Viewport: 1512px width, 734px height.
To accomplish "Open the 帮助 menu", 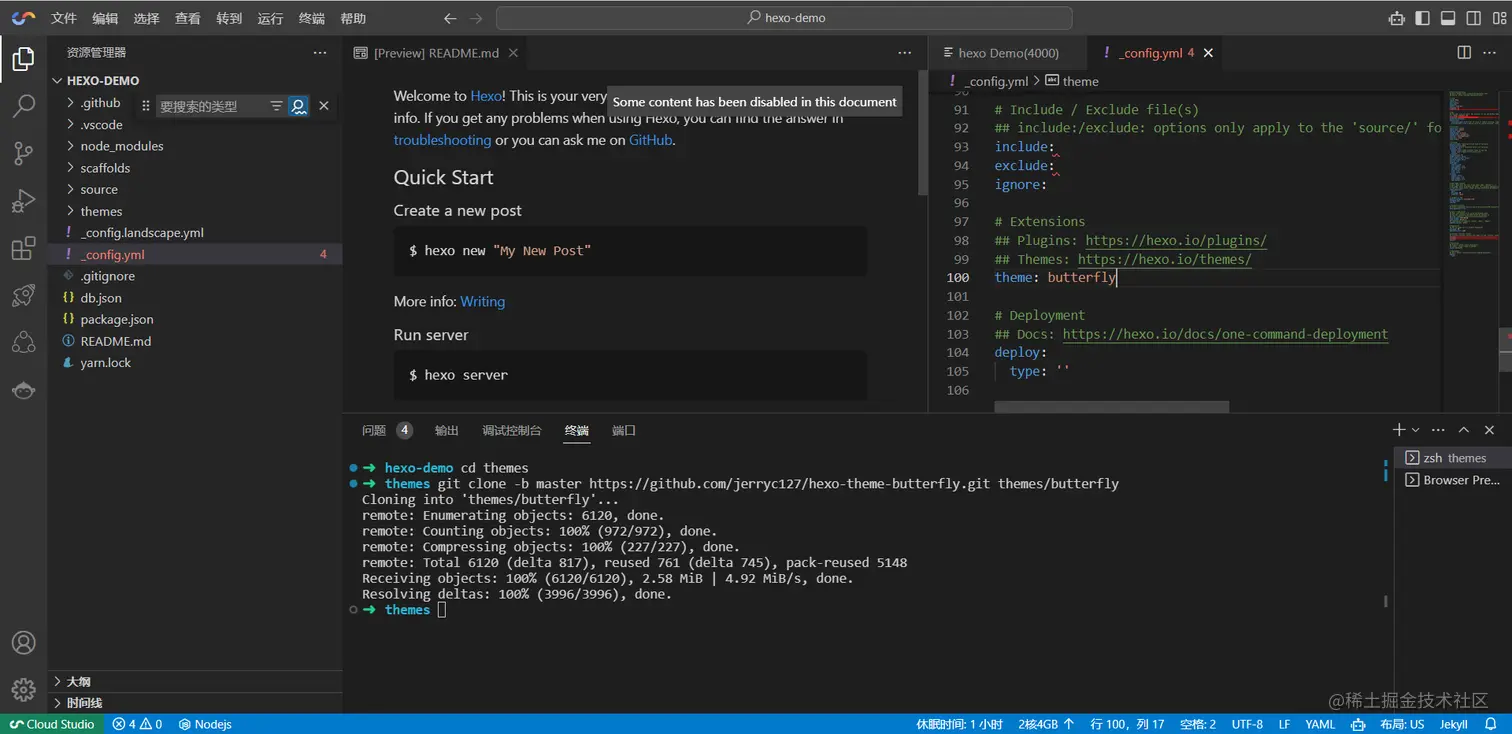I will [353, 18].
